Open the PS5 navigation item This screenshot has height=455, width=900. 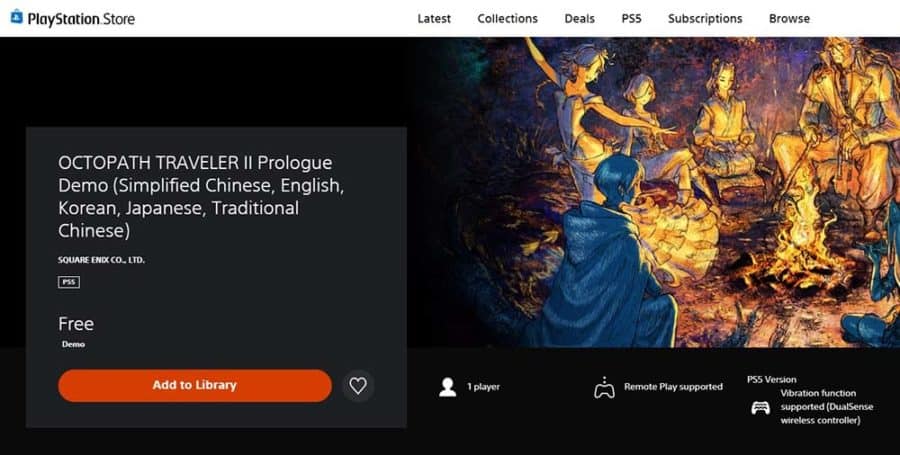pyautogui.click(x=631, y=19)
